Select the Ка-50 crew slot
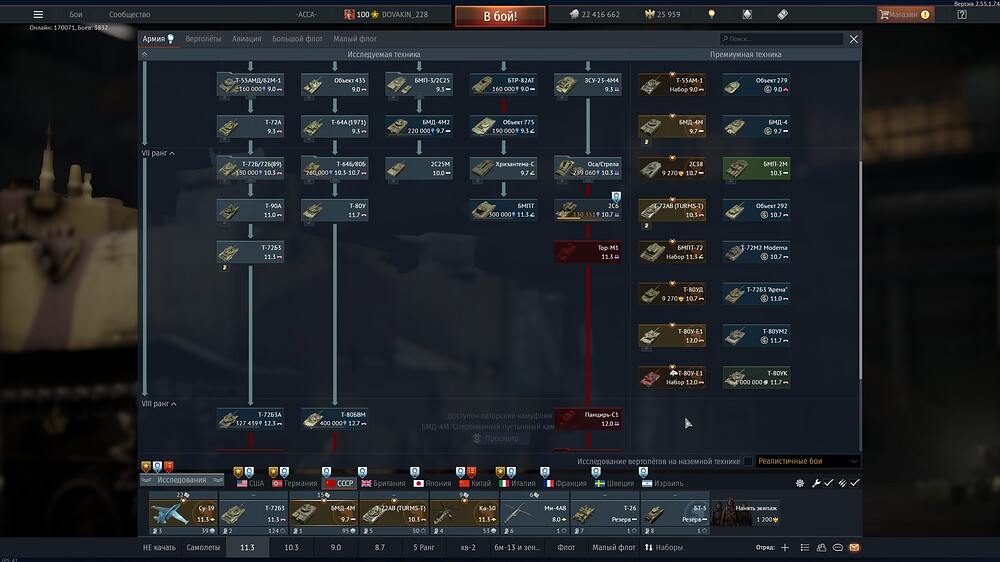Image resolution: width=1000 pixels, height=562 pixels. click(464, 513)
